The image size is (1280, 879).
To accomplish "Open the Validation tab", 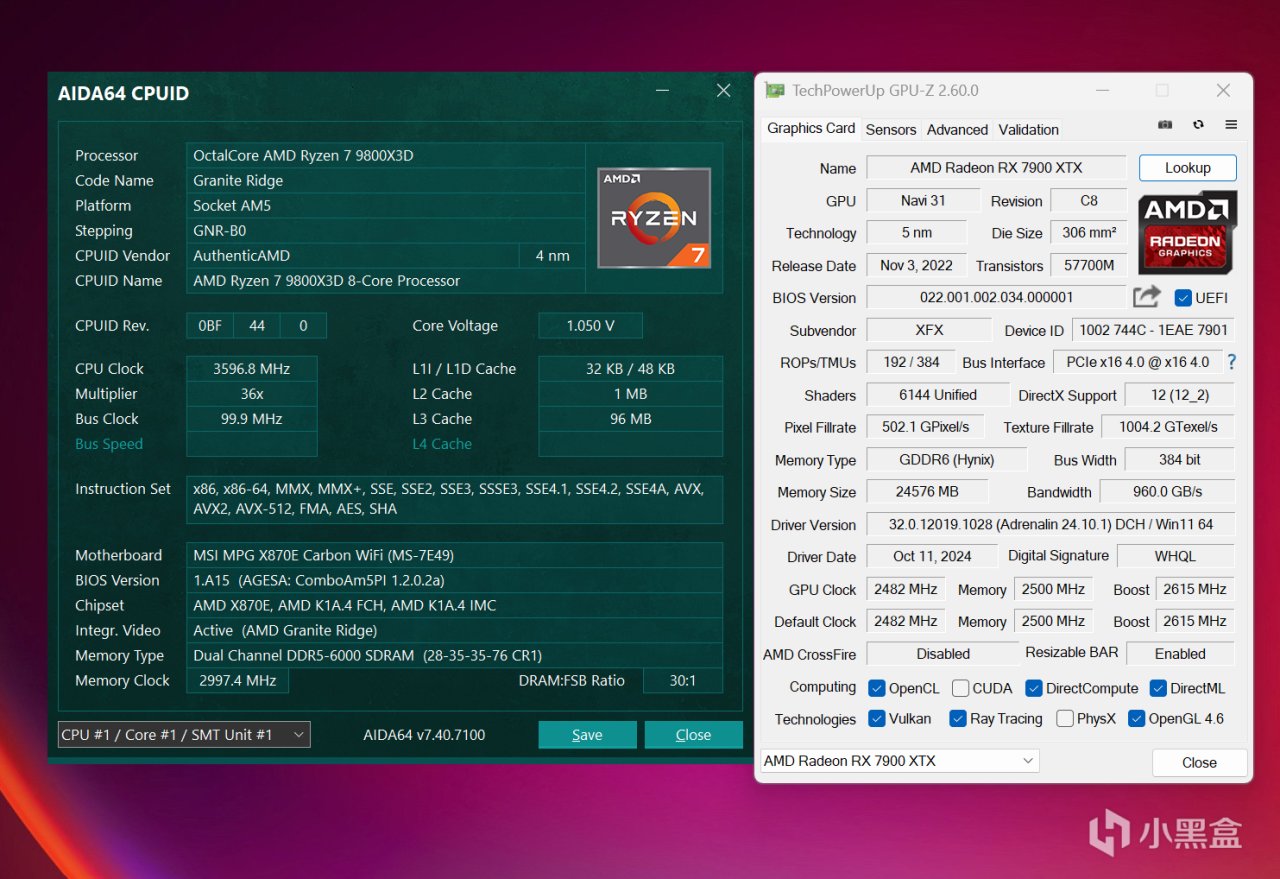I will tap(1028, 129).
